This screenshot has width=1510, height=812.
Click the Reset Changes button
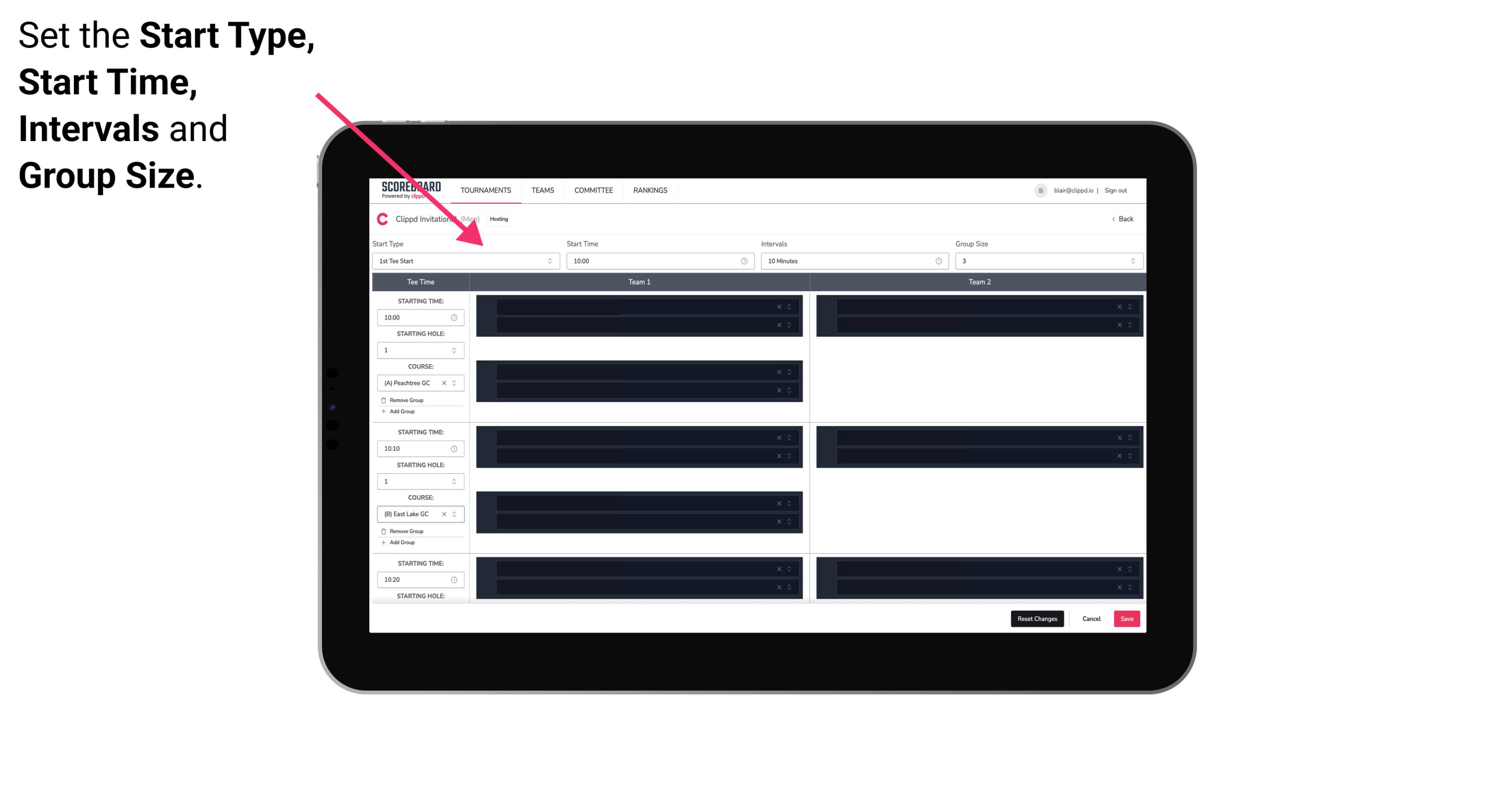pos(1037,618)
